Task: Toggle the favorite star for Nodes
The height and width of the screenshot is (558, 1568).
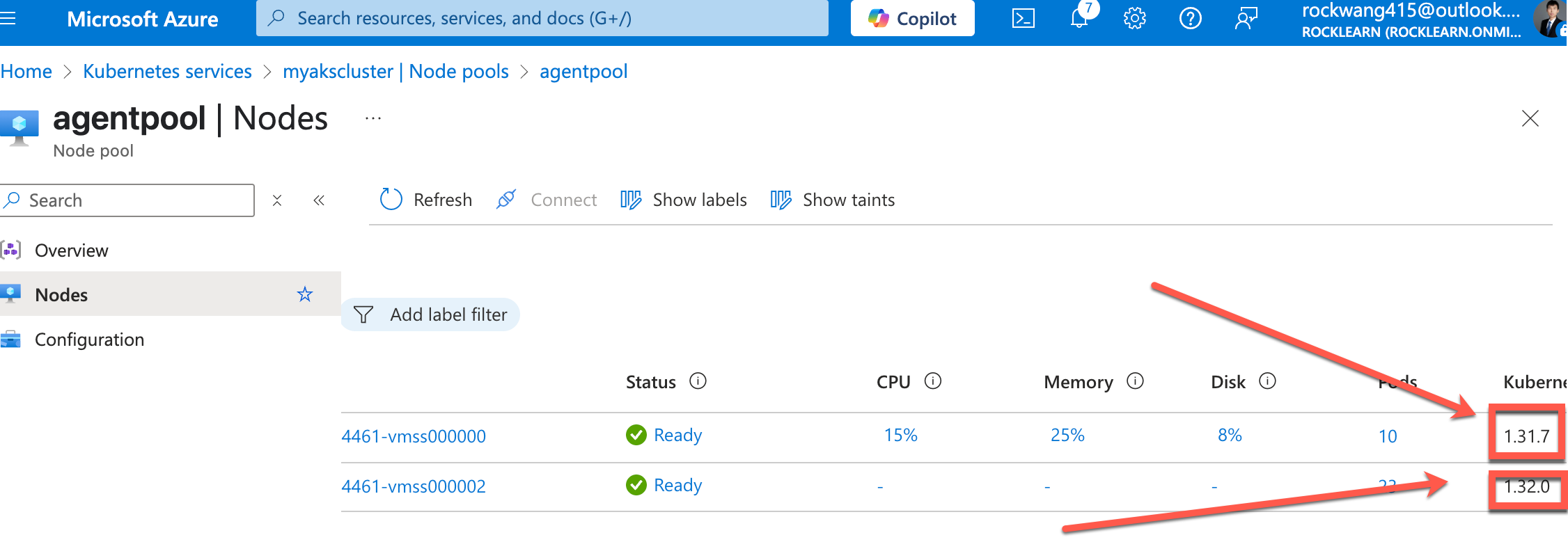Action: (x=305, y=294)
